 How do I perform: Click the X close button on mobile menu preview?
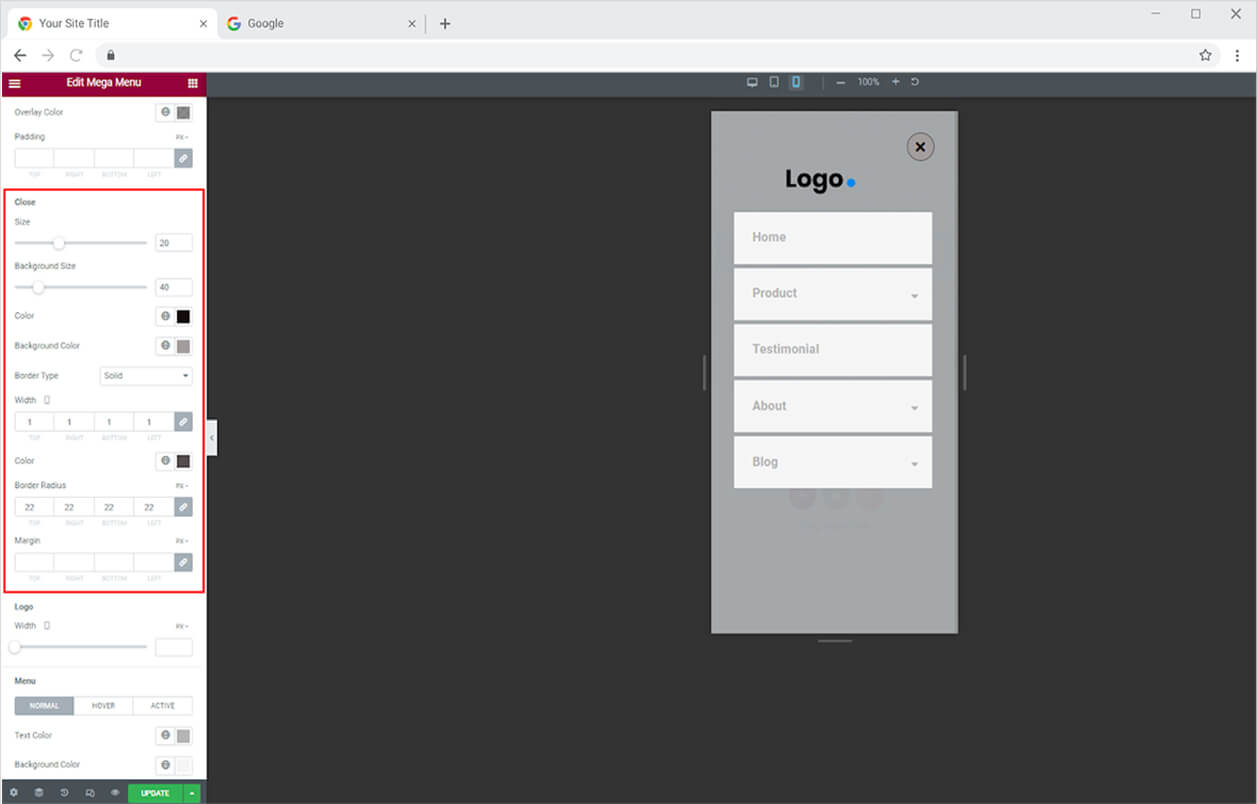(920, 147)
